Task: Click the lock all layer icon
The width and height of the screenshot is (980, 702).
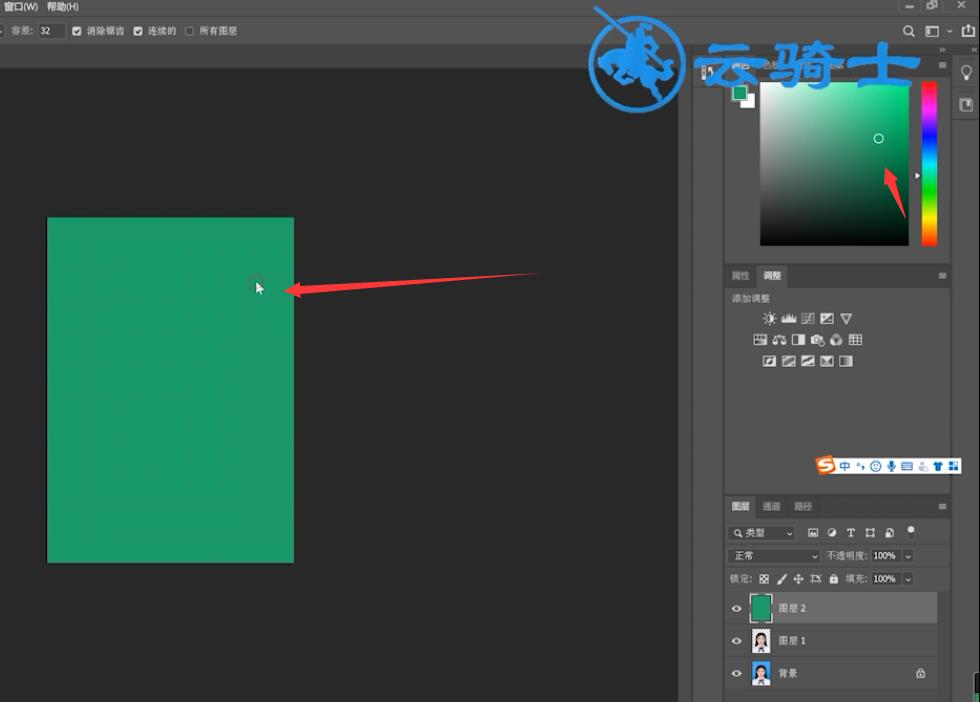Action: (834, 579)
